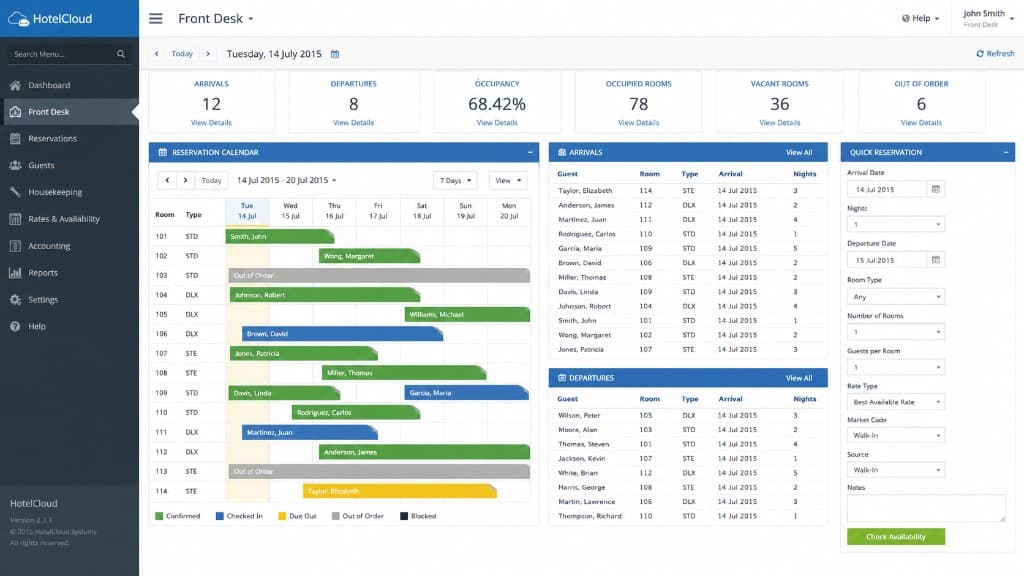Go to previous day arrow in date bar
1024x576 pixels.
pyautogui.click(x=157, y=54)
